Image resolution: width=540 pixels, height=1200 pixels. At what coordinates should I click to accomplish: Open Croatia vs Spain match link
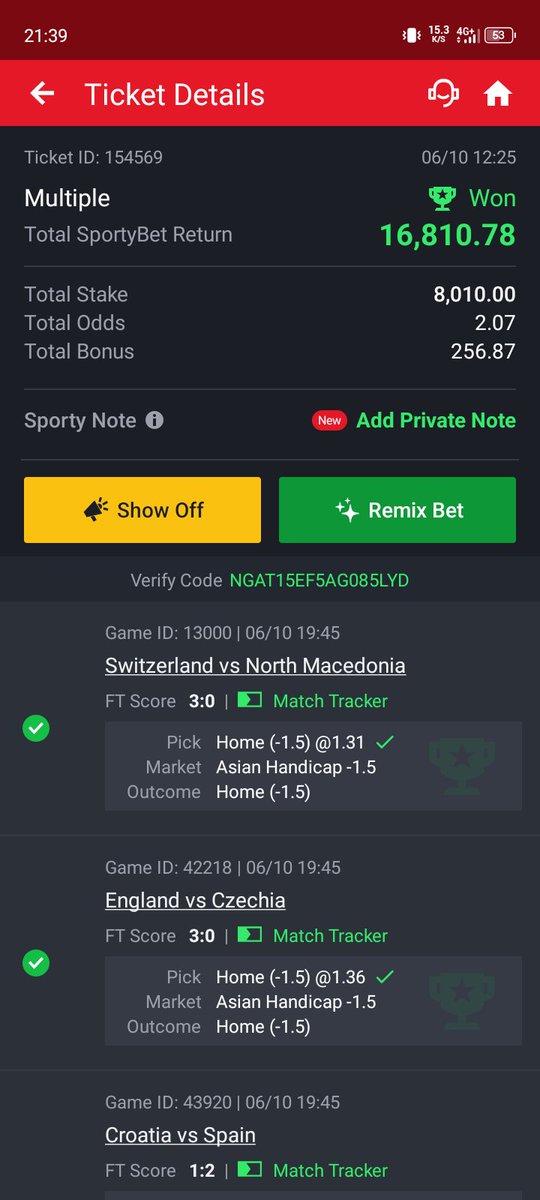(180, 1136)
